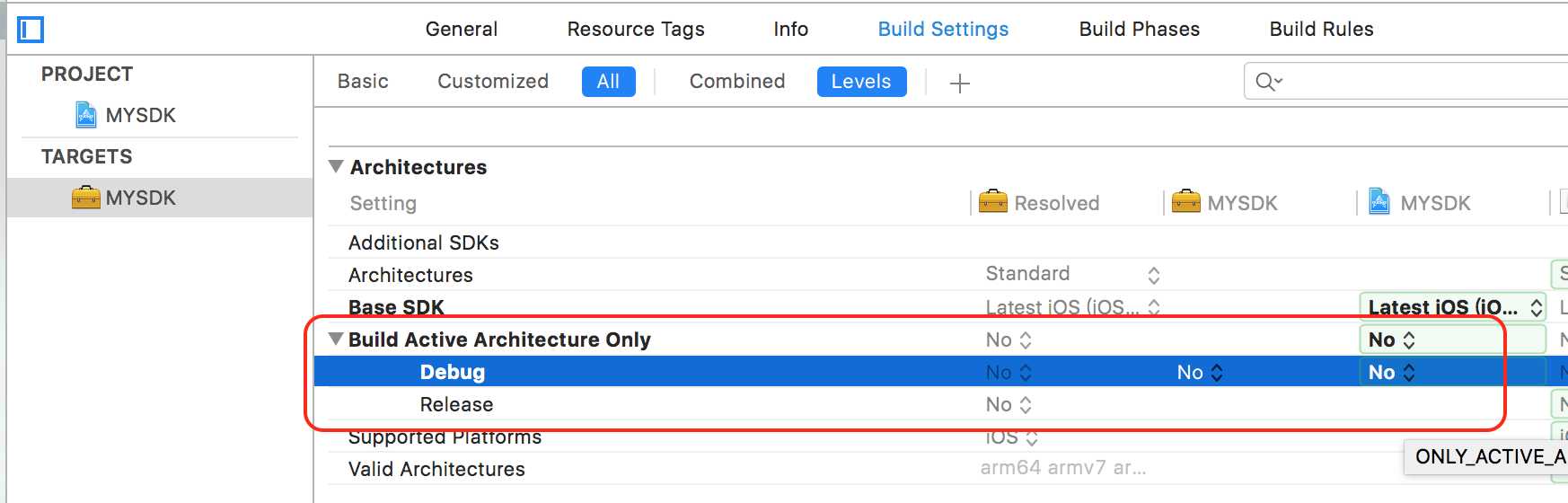Open the Build Phases tab
This screenshot has height=503, width=1568.
tap(1139, 30)
